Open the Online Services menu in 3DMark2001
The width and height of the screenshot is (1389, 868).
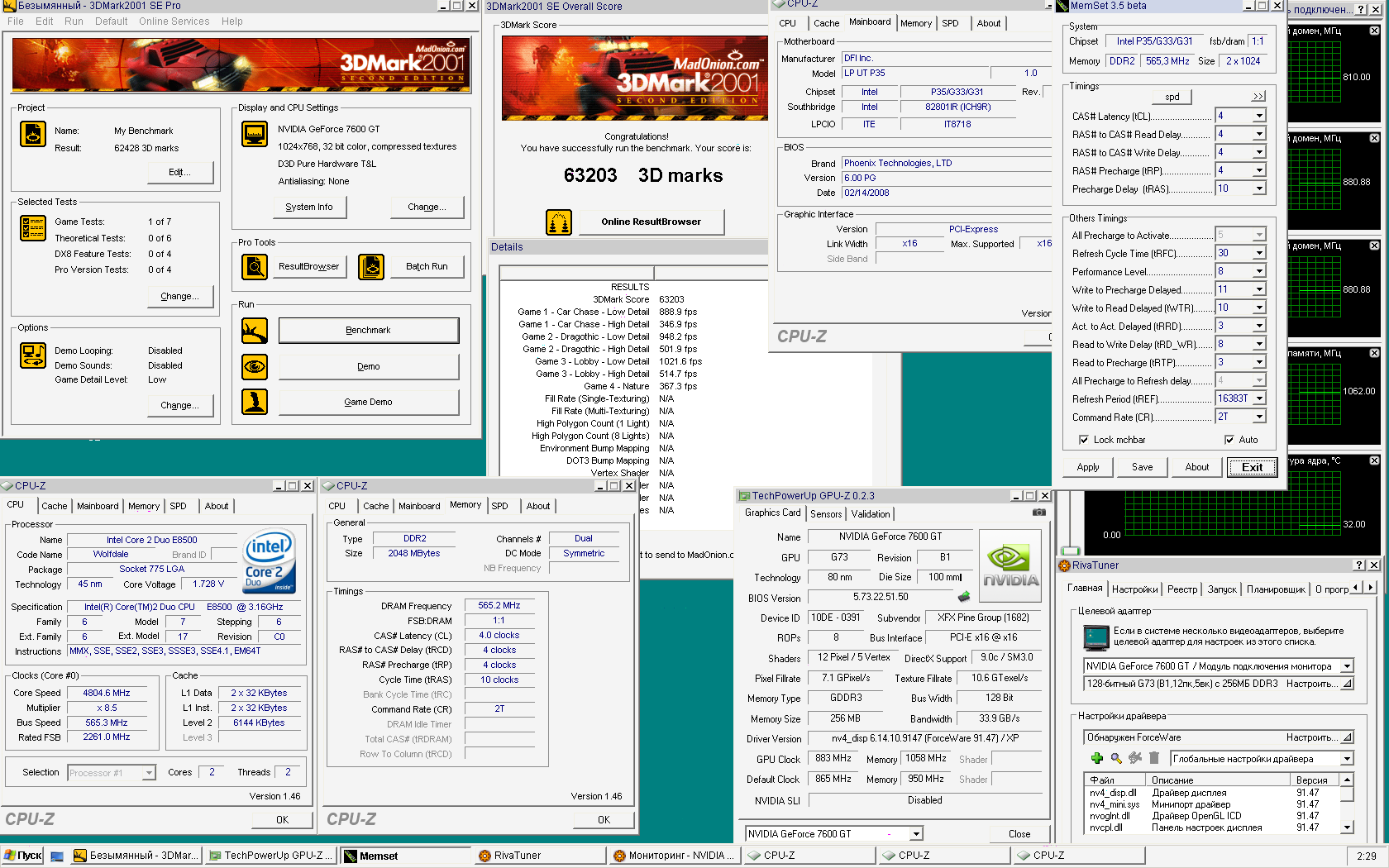click(174, 21)
